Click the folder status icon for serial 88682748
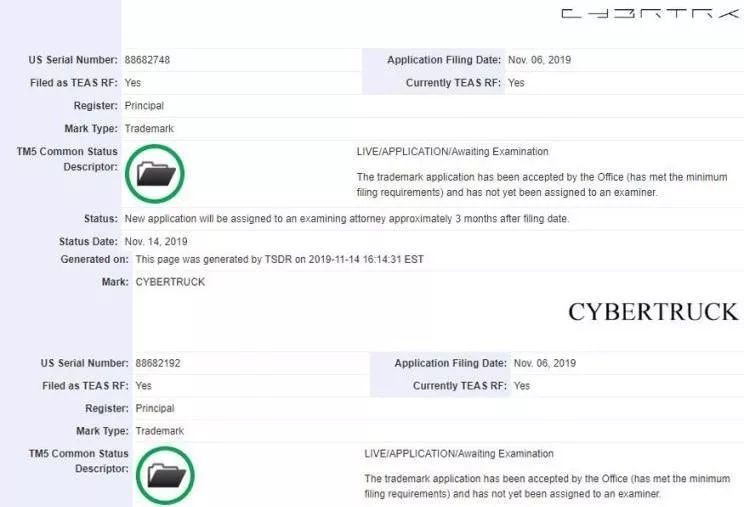Viewport: 744px width, 507px height. [x=155, y=174]
